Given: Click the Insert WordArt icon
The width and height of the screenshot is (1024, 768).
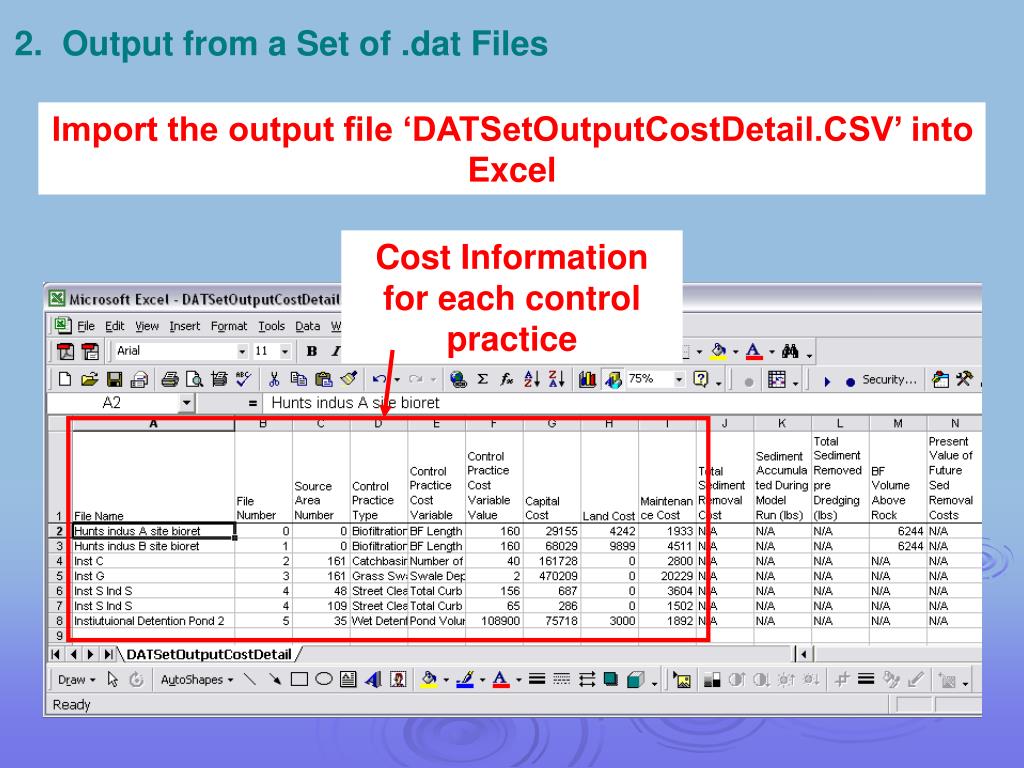Looking at the screenshot, I should tap(374, 680).
